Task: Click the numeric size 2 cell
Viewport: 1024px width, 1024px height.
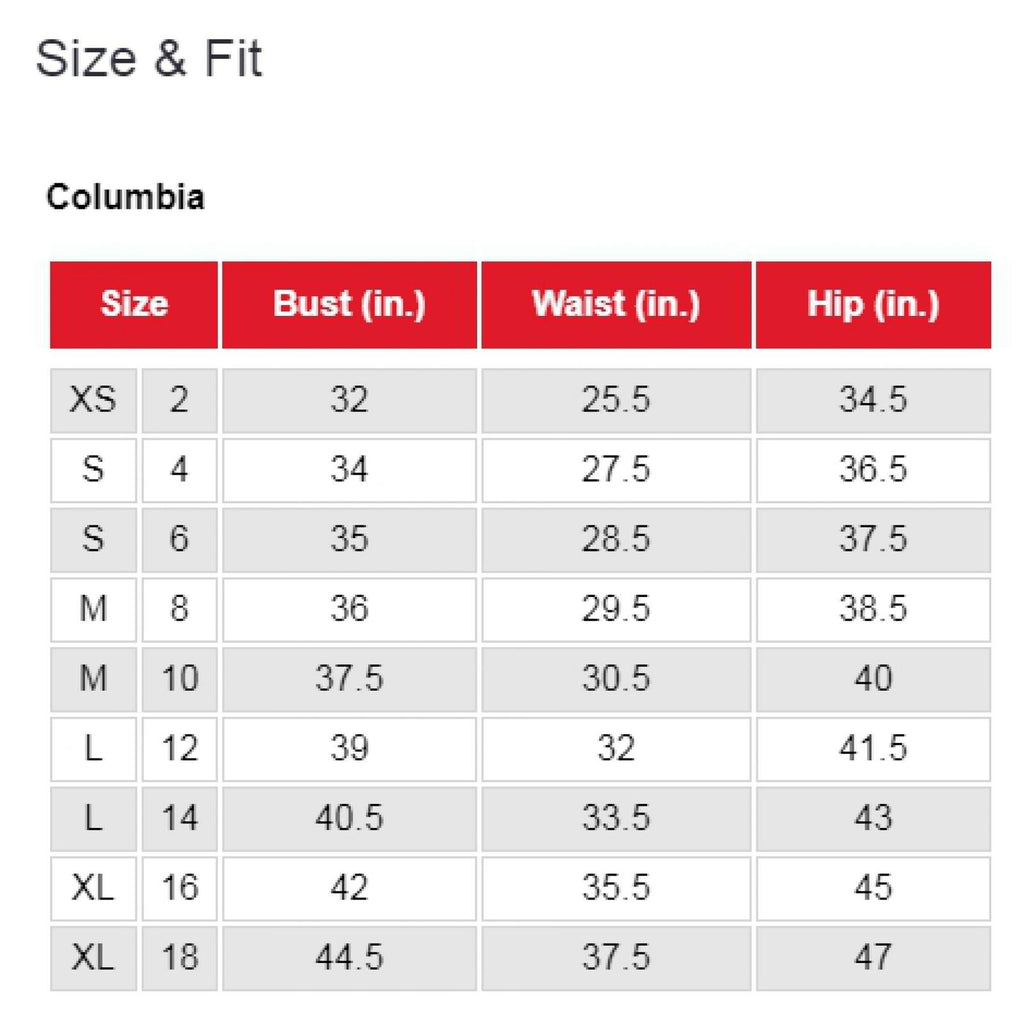Action: [x=179, y=400]
